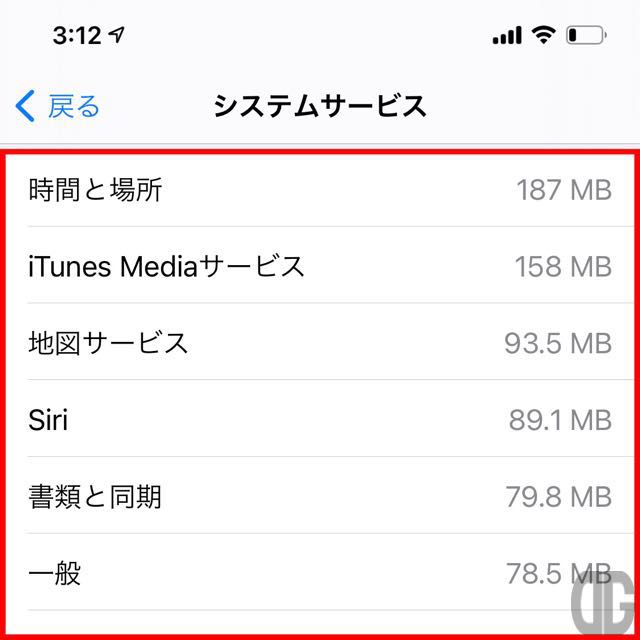Screen dimensions: 640x640
Task: Tap the 93.5 MB usage value
Action: 558,344
